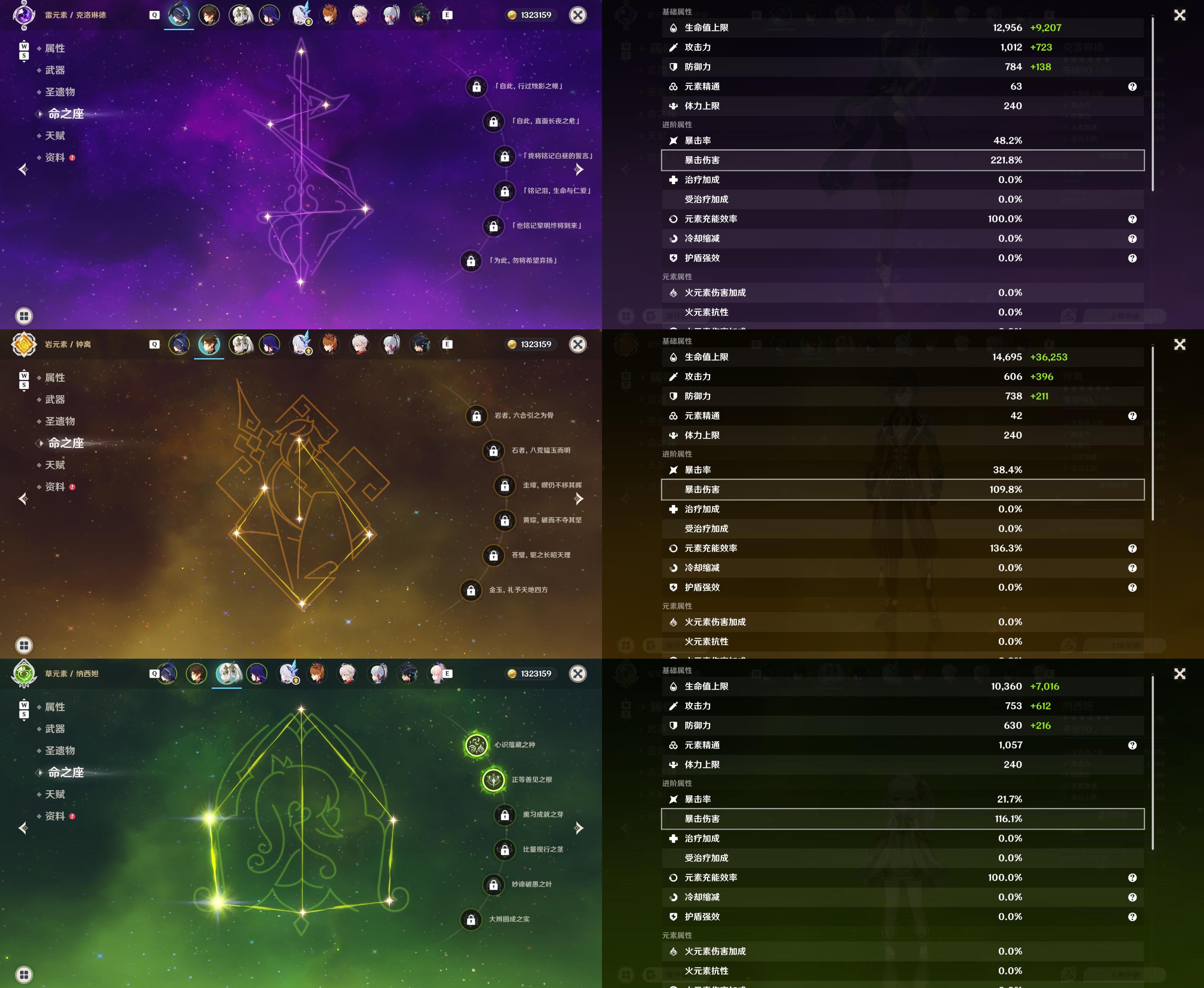Pick Raiden Shogun's avatar on Zhongli's screen
The height and width of the screenshot is (988, 1204).
(269, 344)
